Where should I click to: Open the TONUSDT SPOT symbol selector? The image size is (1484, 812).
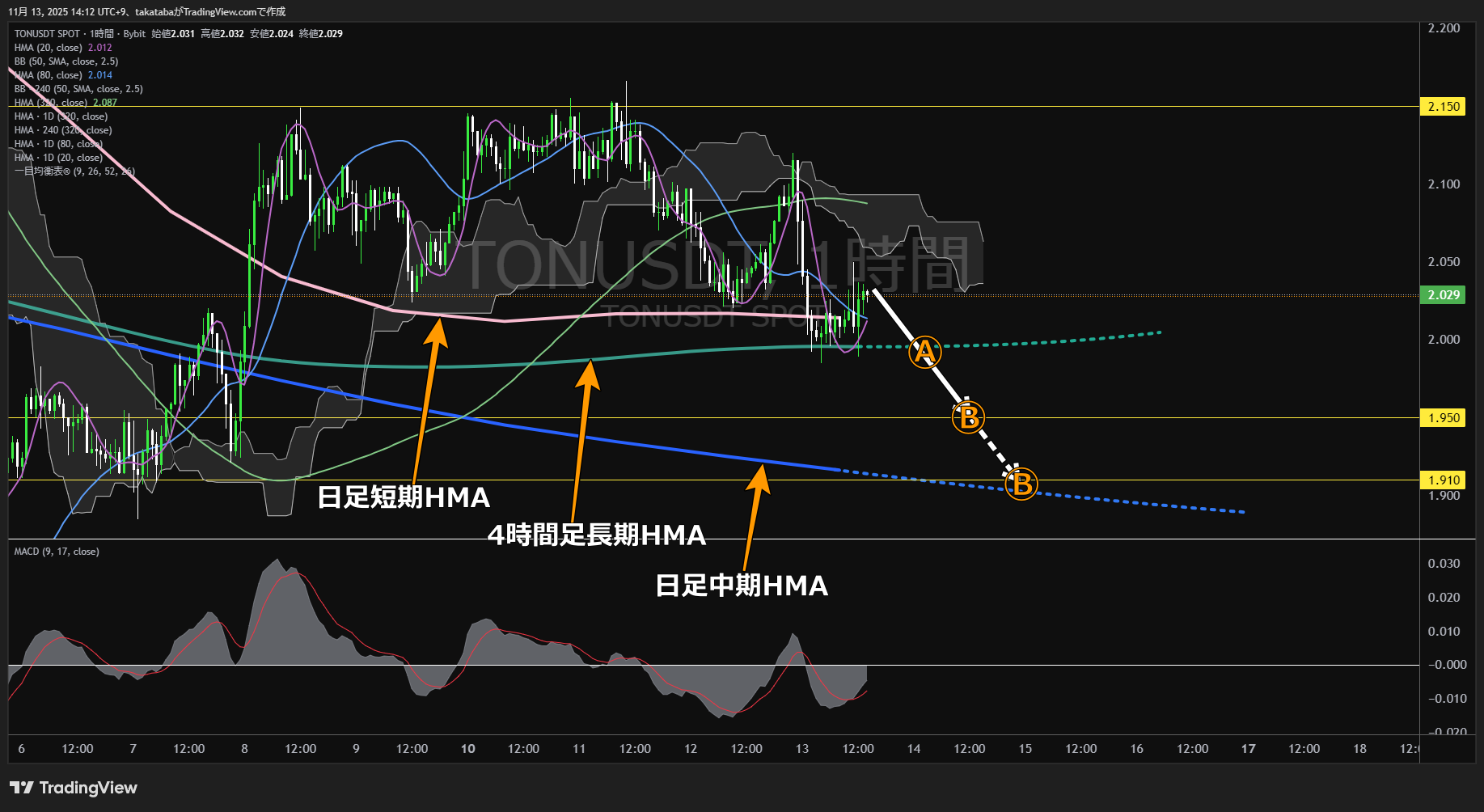point(49,33)
